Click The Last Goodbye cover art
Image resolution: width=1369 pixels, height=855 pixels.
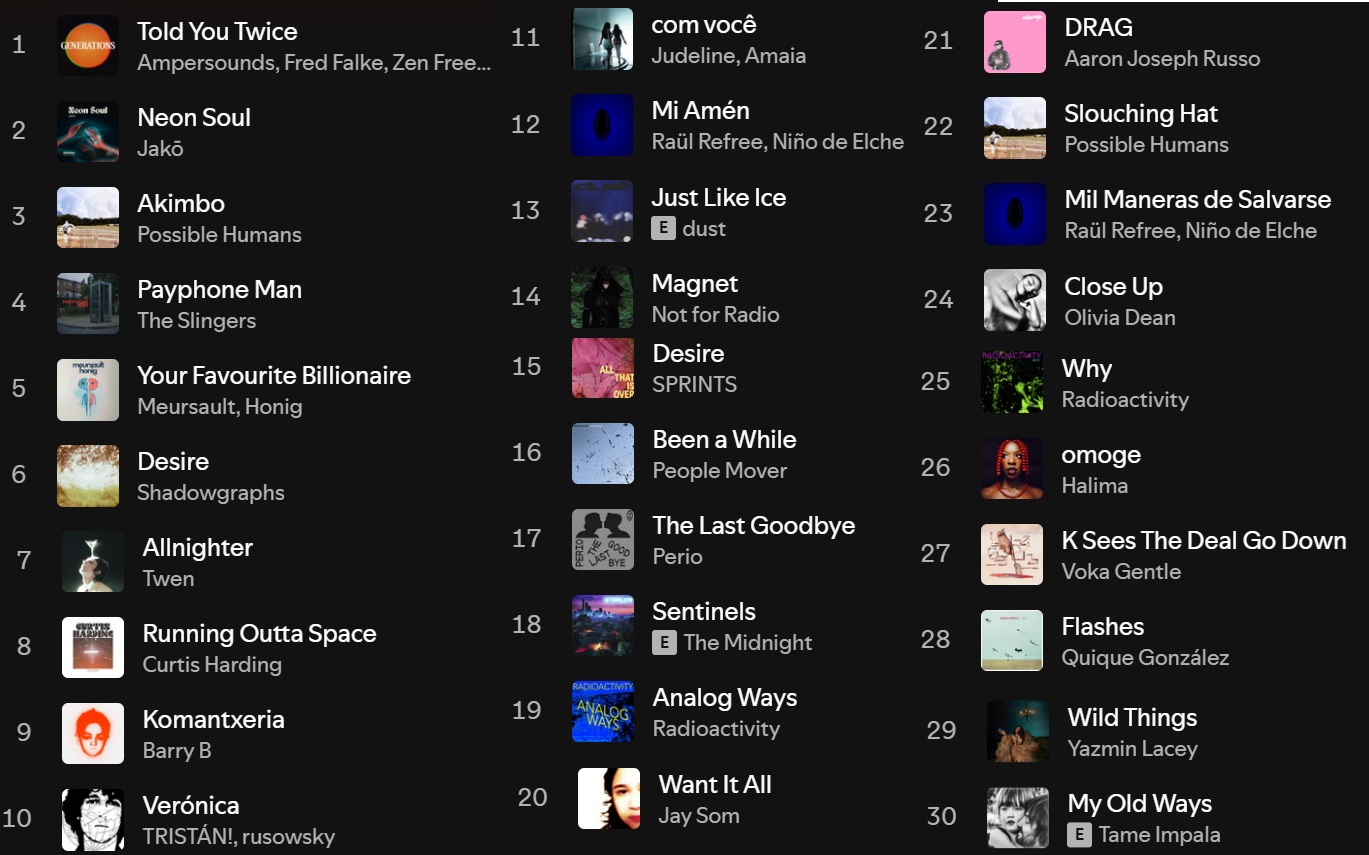click(x=603, y=539)
